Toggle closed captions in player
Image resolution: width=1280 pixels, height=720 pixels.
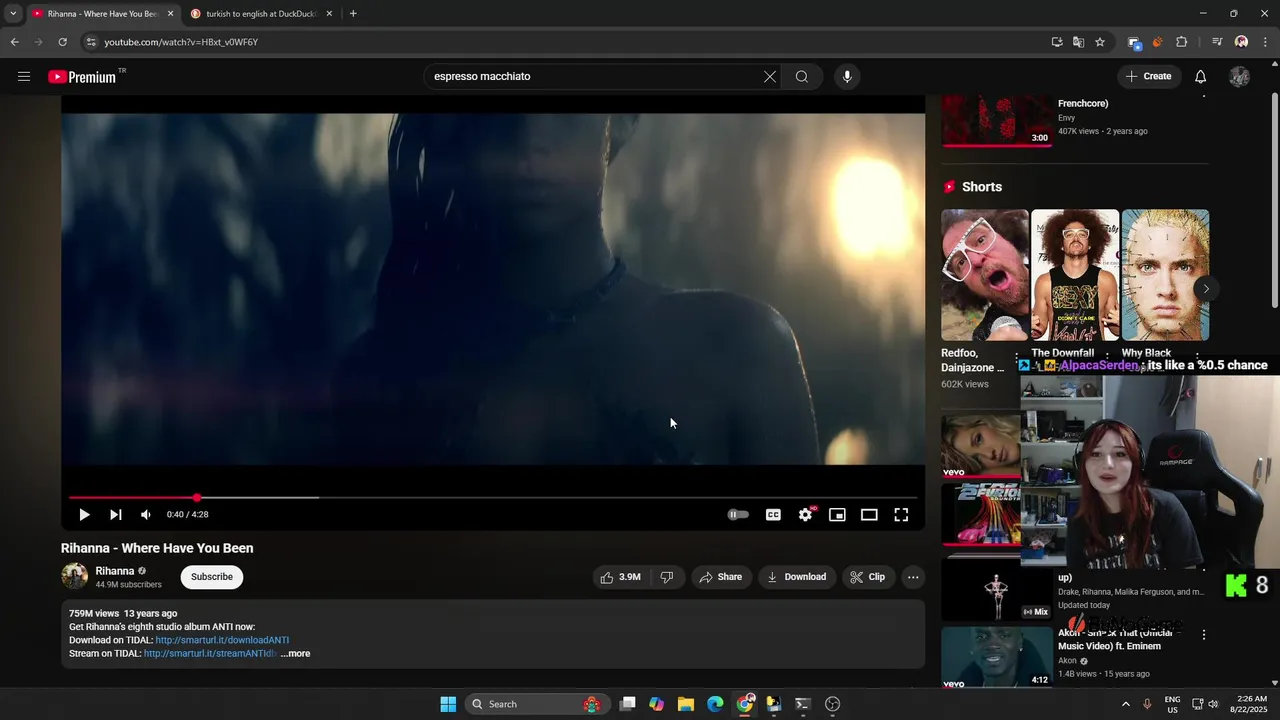click(x=773, y=515)
